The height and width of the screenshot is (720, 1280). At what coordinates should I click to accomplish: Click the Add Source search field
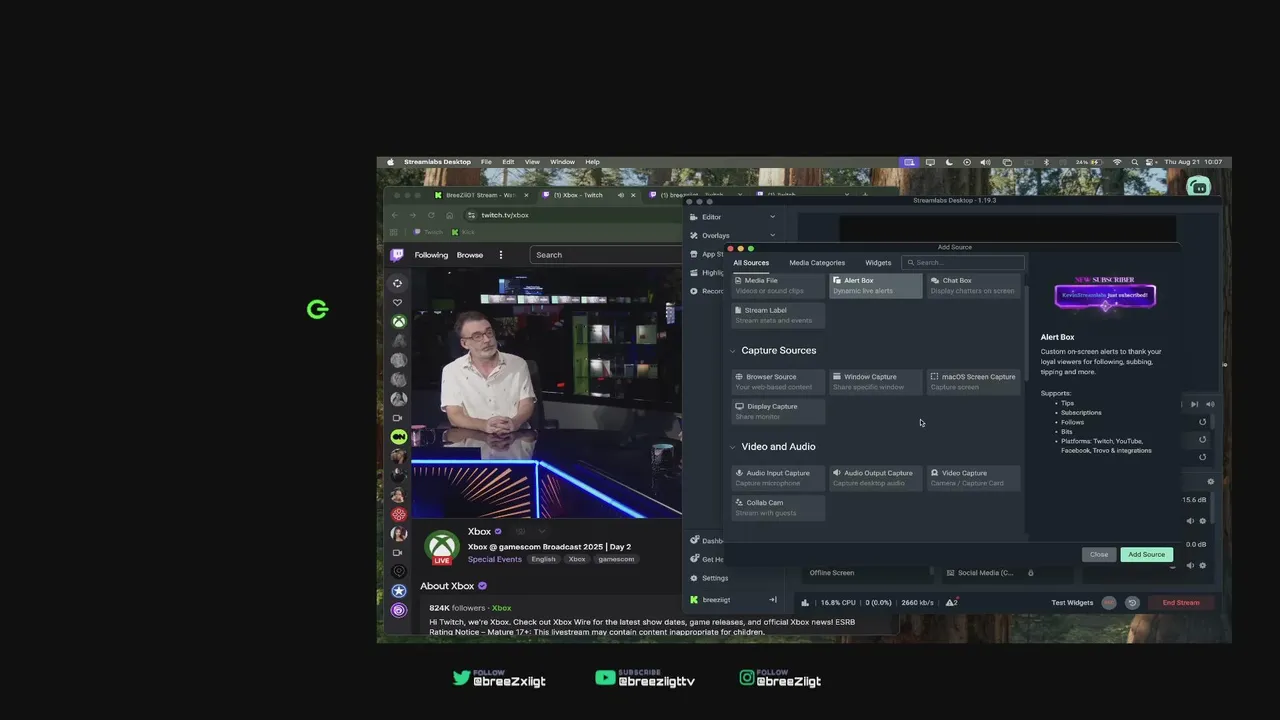coord(963,263)
